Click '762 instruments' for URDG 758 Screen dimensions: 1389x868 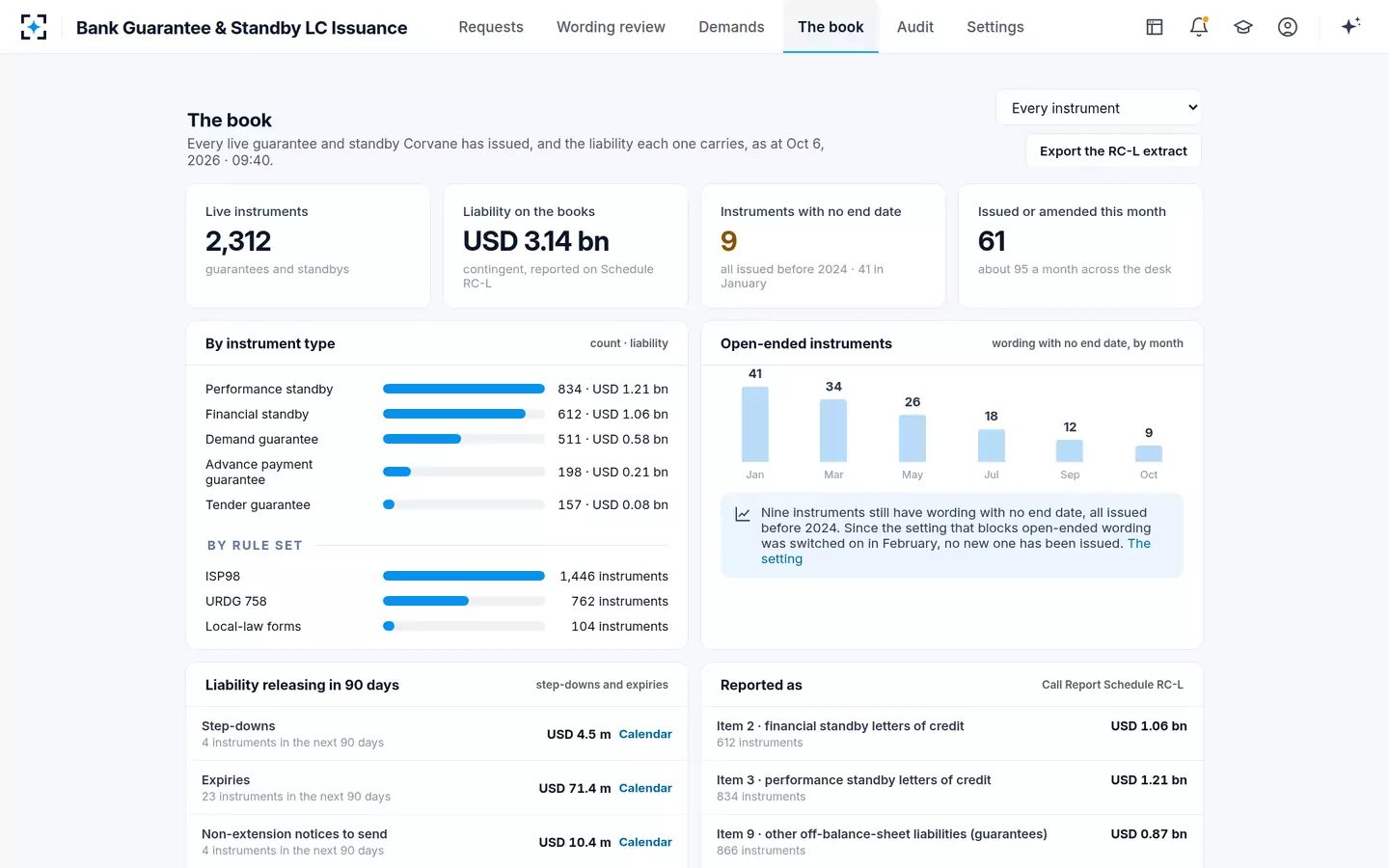pyautogui.click(x=619, y=601)
